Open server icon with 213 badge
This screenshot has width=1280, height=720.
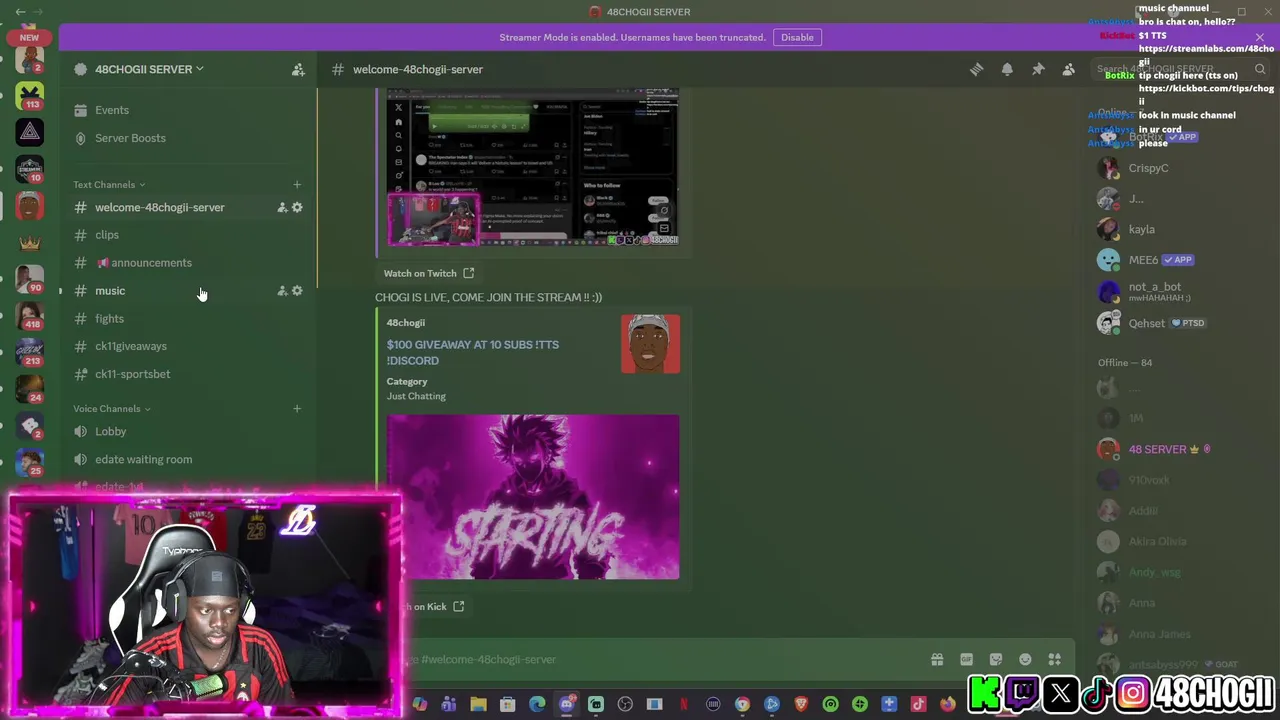pyautogui.click(x=30, y=352)
